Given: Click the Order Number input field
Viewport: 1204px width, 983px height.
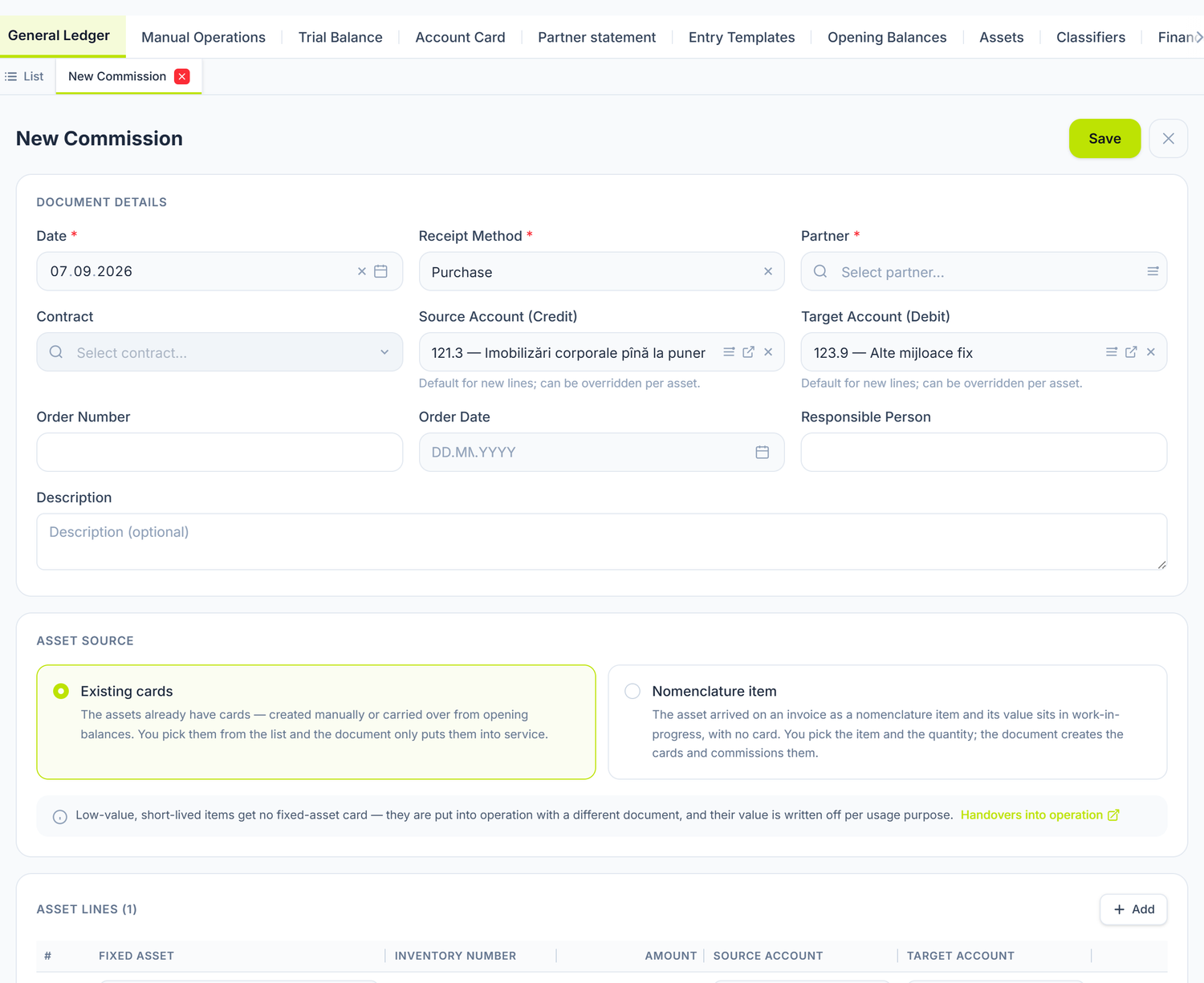Looking at the screenshot, I should click(x=220, y=453).
